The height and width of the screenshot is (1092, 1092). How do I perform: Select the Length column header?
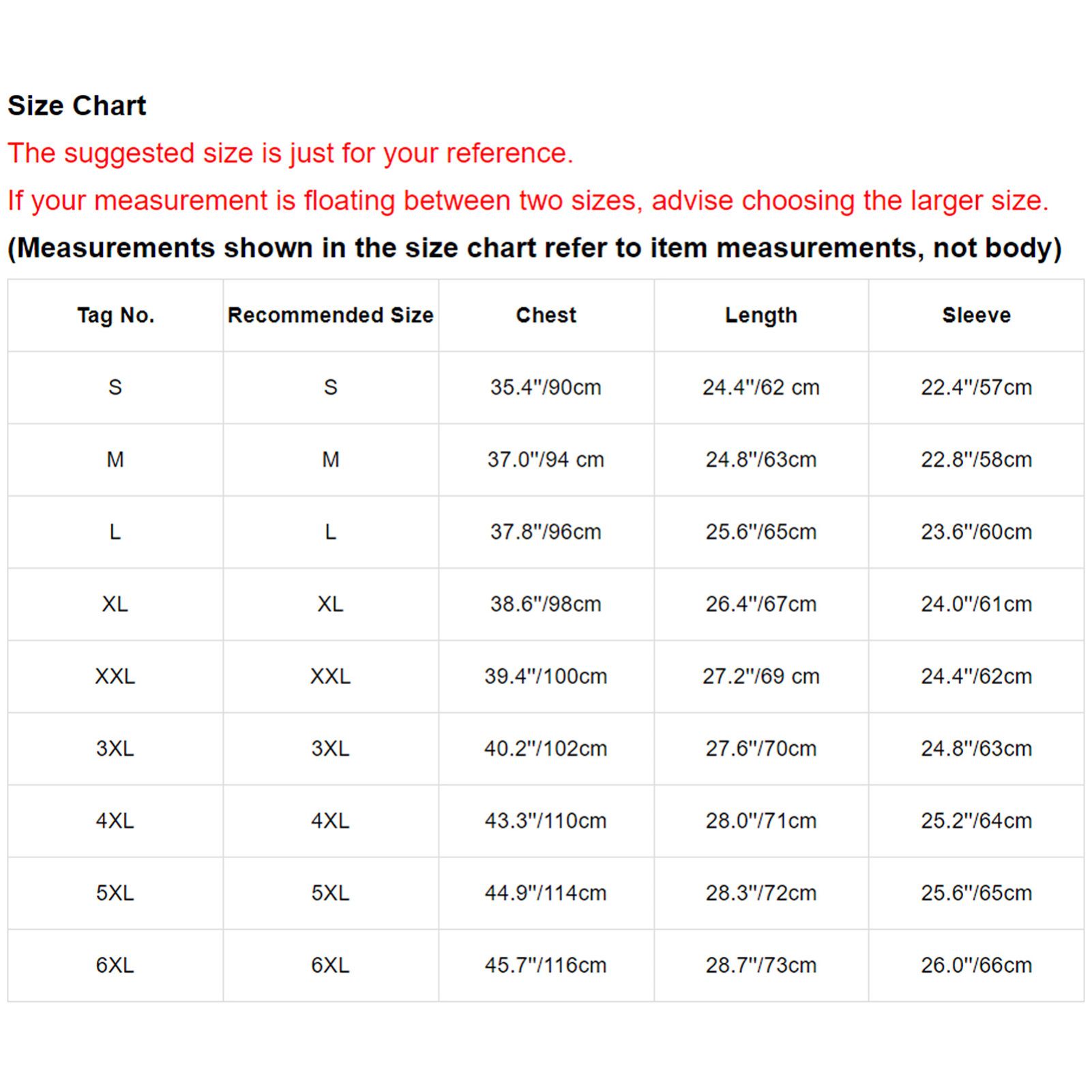761,315
